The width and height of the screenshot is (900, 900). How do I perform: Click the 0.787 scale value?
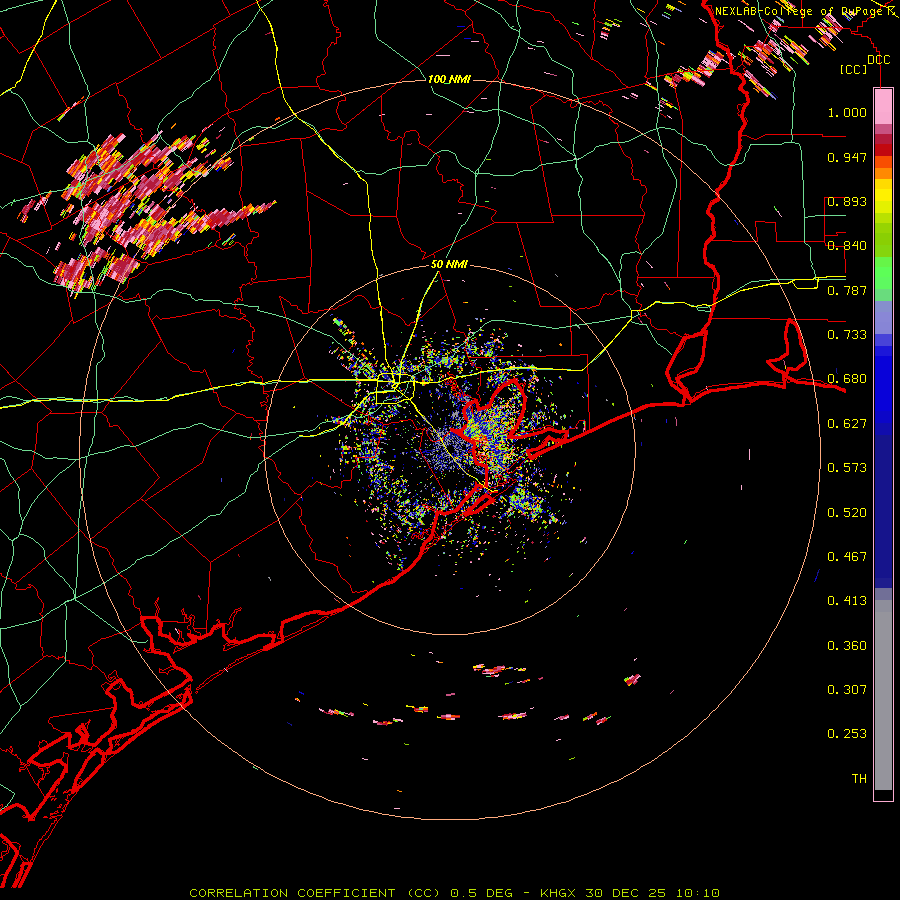847,290
